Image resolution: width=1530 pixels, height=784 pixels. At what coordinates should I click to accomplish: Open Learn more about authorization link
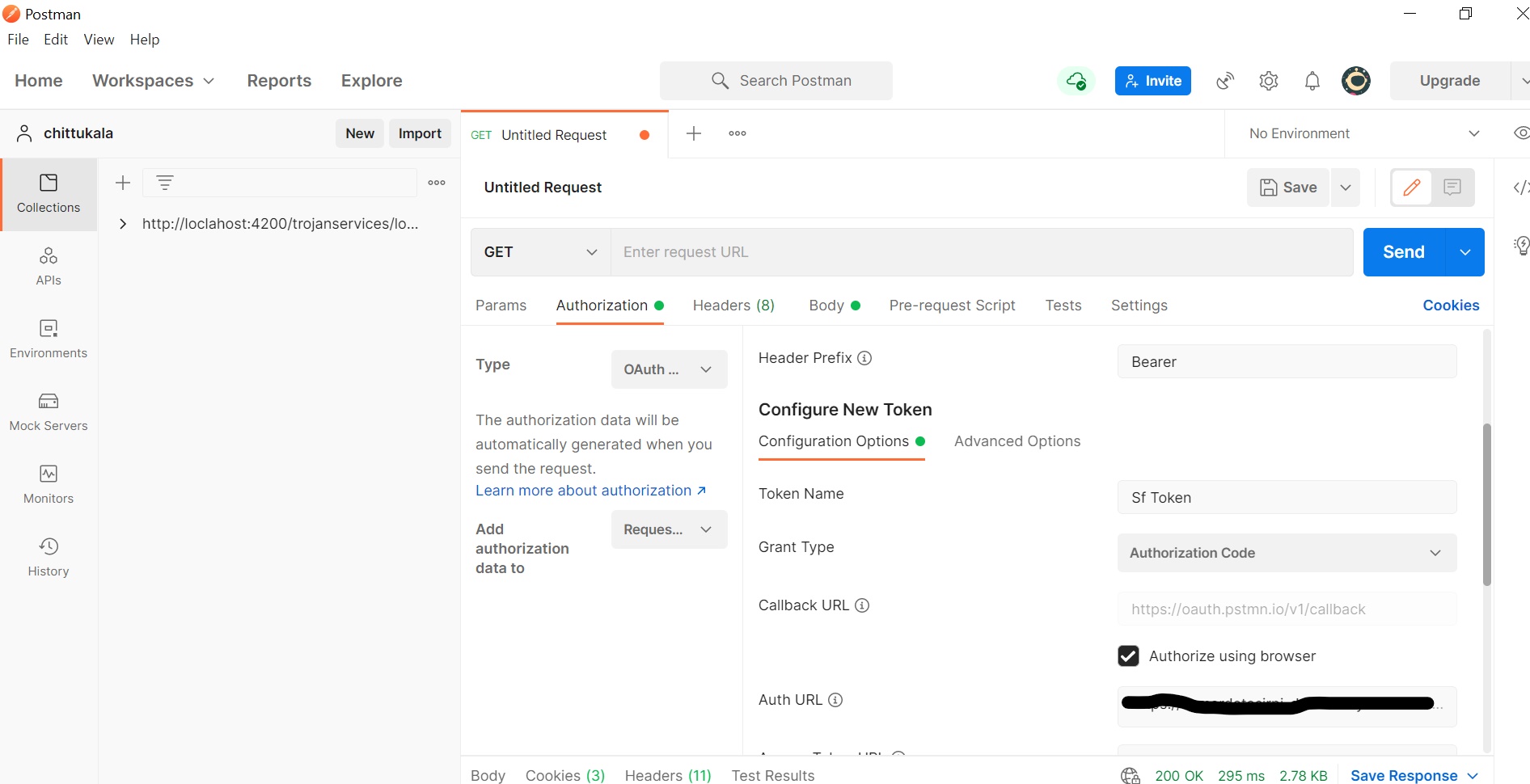[590, 491]
